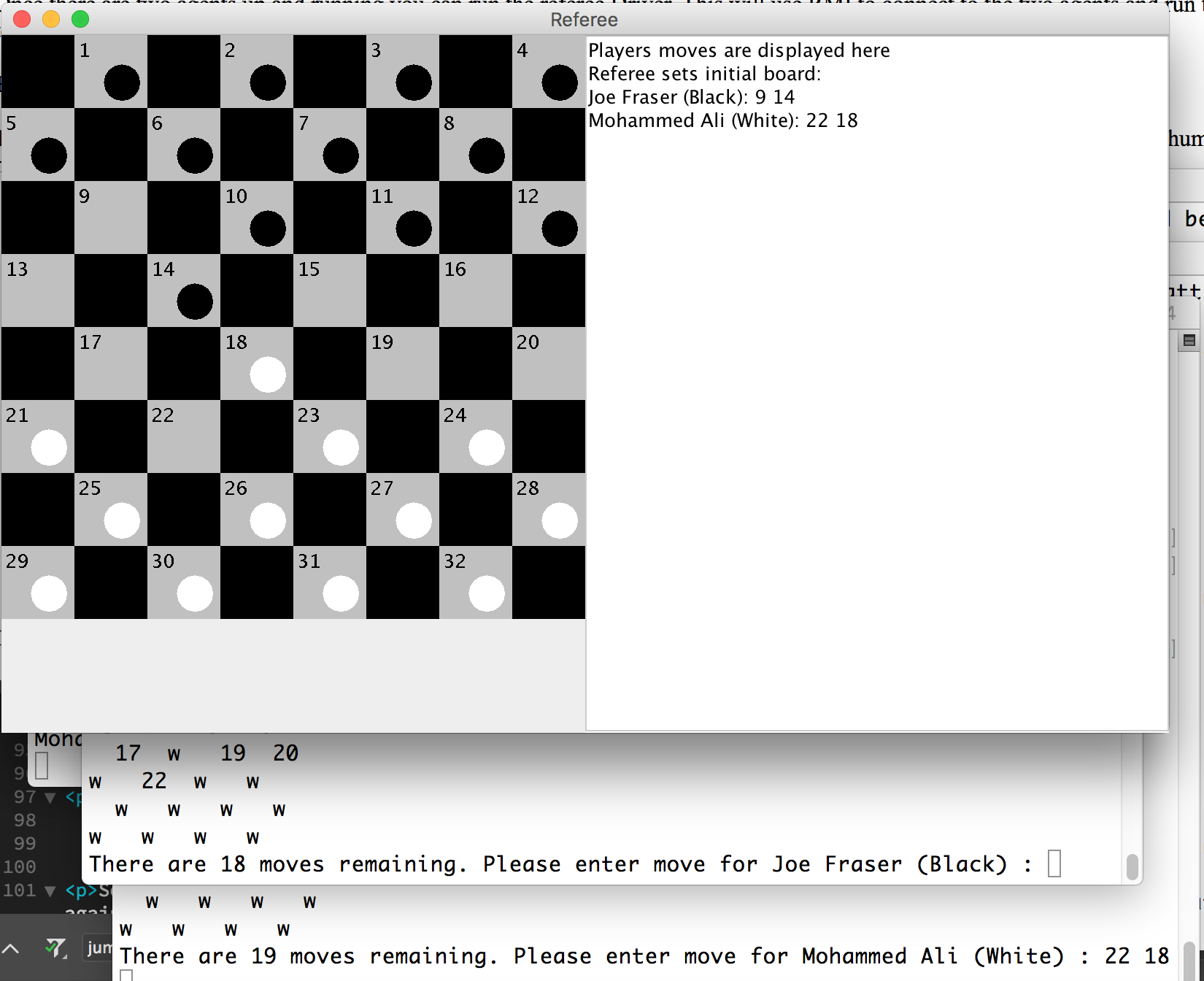Click line number 100 in editor gutter
Viewport: 1204px width, 981px height.
coord(20,867)
